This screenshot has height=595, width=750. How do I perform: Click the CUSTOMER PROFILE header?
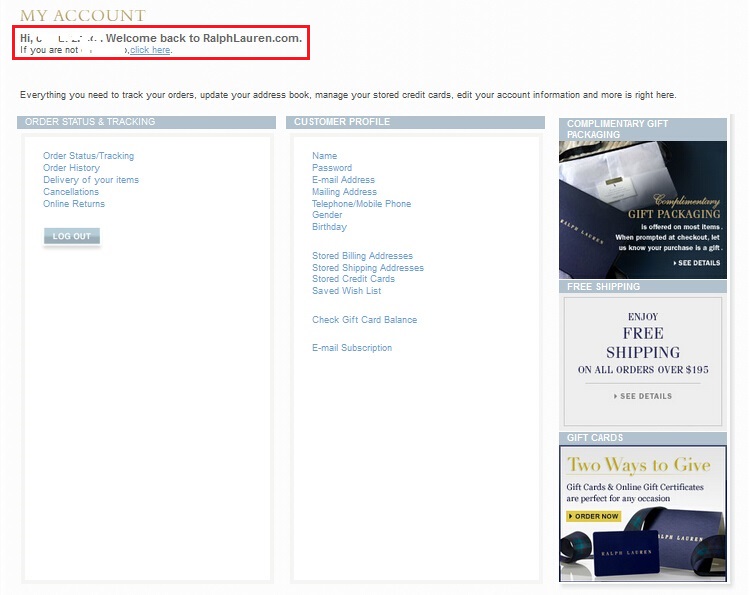pos(415,122)
